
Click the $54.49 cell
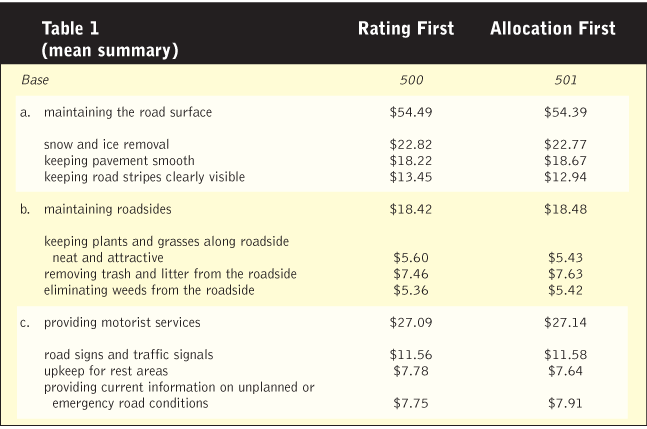(x=409, y=112)
